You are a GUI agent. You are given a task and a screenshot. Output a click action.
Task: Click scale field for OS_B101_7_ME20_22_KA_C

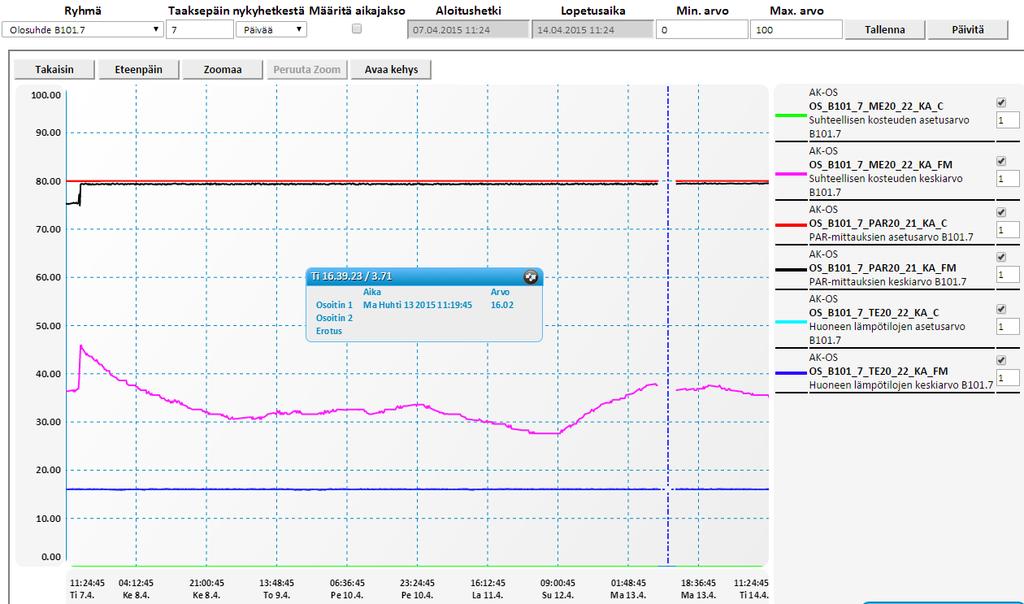click(1007, 119)
